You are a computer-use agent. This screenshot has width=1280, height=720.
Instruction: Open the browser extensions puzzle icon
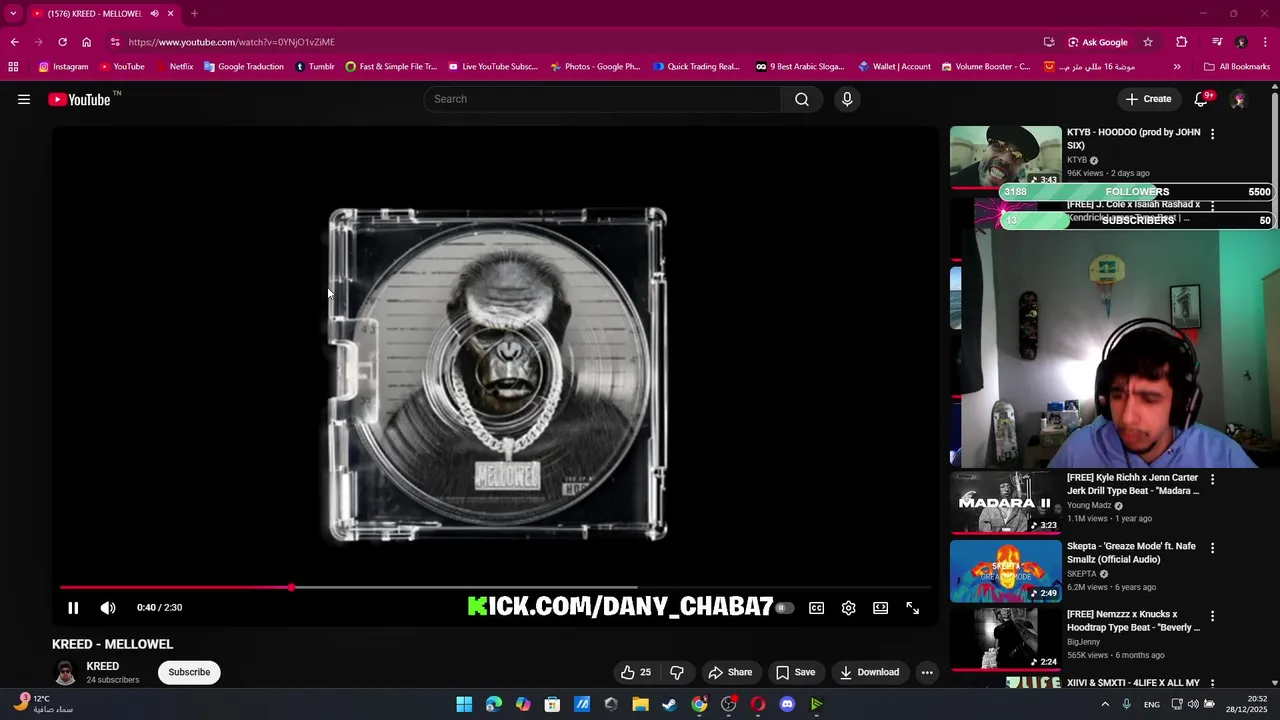pyautogui.click(x=1182, y=42)
